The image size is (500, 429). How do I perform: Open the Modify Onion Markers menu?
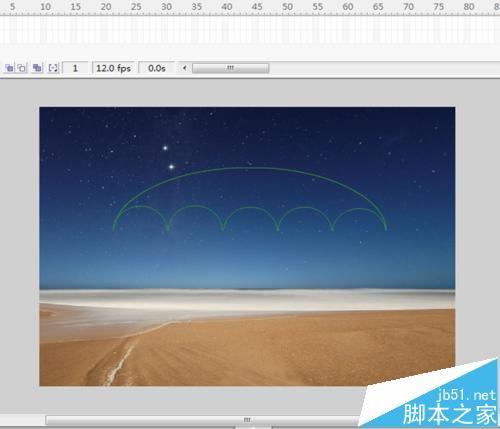coord(53,68)
